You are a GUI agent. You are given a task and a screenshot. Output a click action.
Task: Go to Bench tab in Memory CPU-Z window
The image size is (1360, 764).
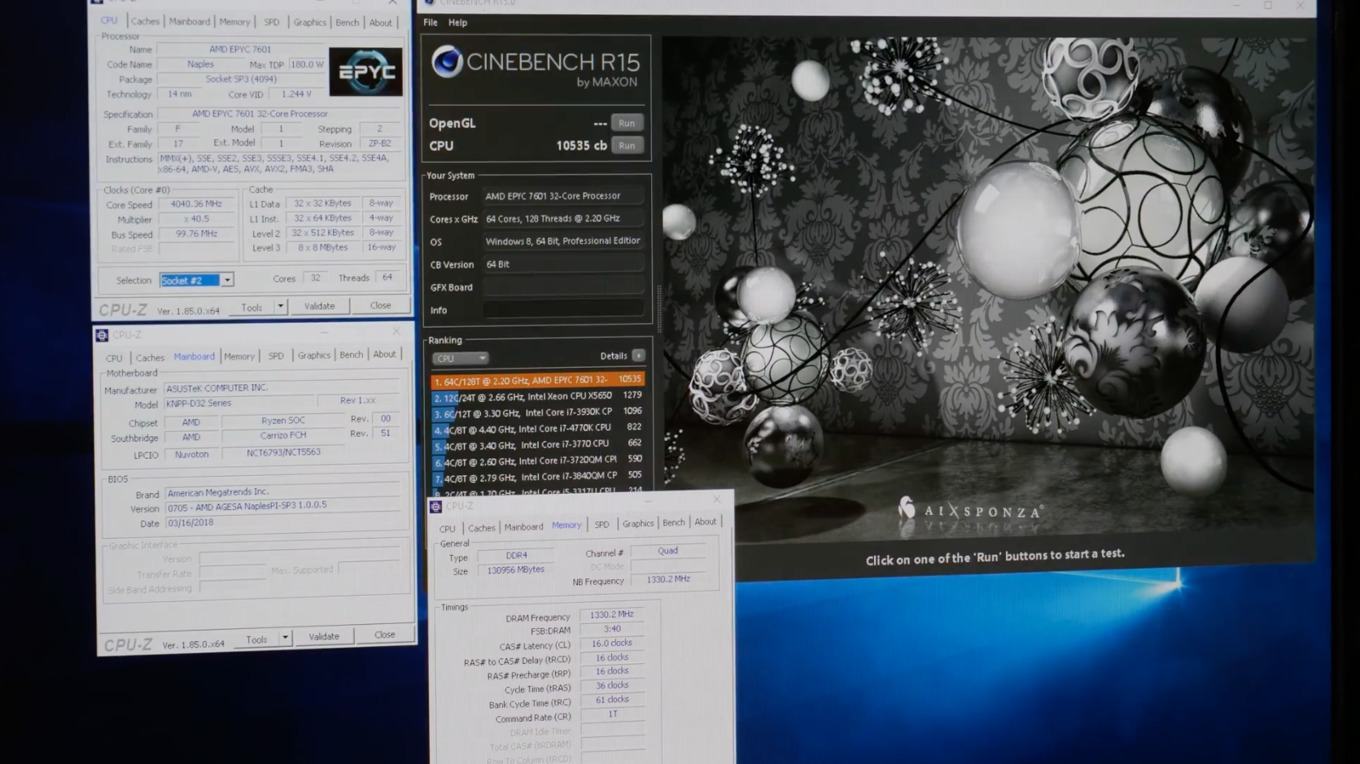click(x=674, y=522)
